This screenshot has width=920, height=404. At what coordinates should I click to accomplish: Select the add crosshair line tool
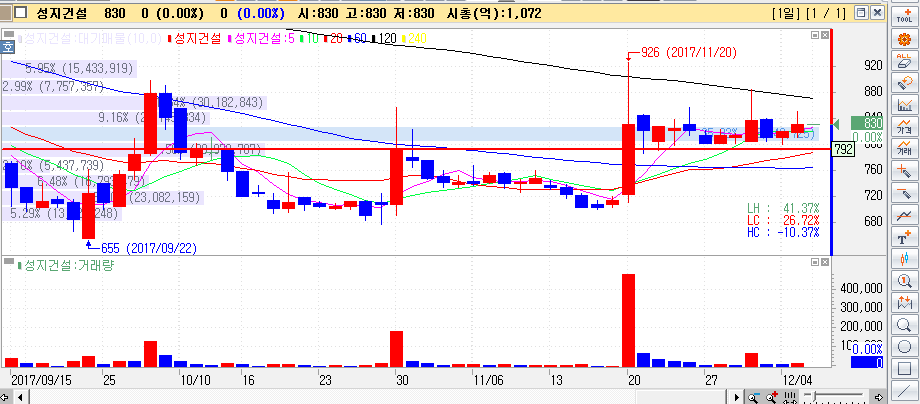(x=905, y=171)
